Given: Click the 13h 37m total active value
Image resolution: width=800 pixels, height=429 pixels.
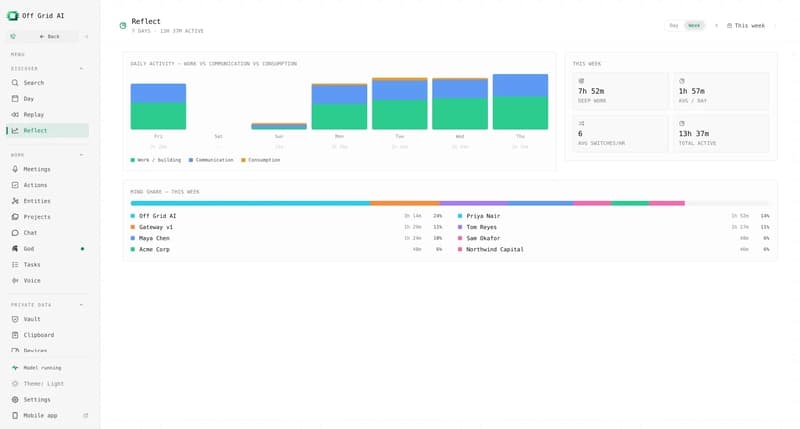Looking at the screenshot, I should click(693, 134).
